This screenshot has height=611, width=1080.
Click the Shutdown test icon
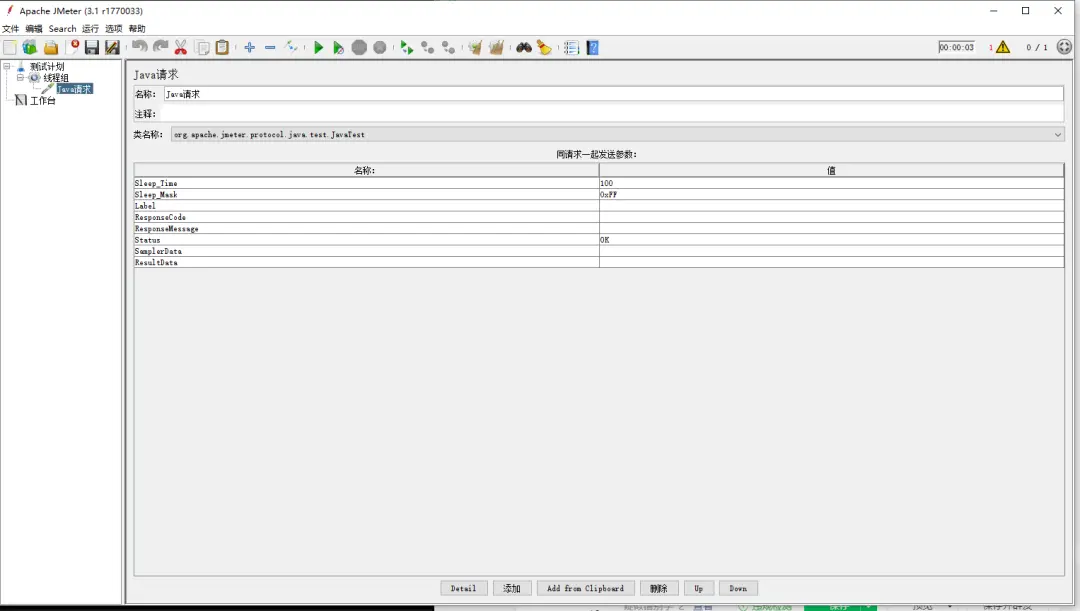tap(380, 48)
